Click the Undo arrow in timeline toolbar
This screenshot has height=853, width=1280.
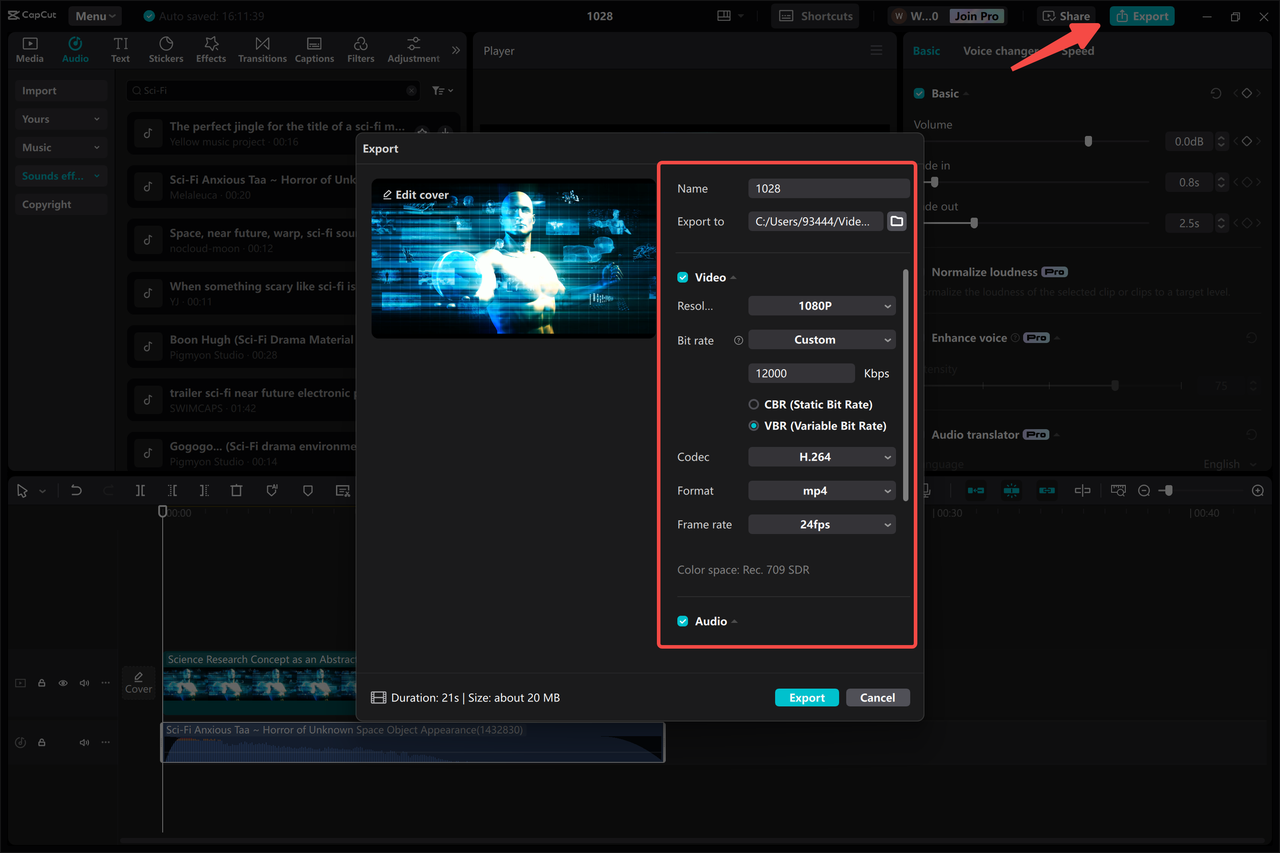tap(76, 490)
